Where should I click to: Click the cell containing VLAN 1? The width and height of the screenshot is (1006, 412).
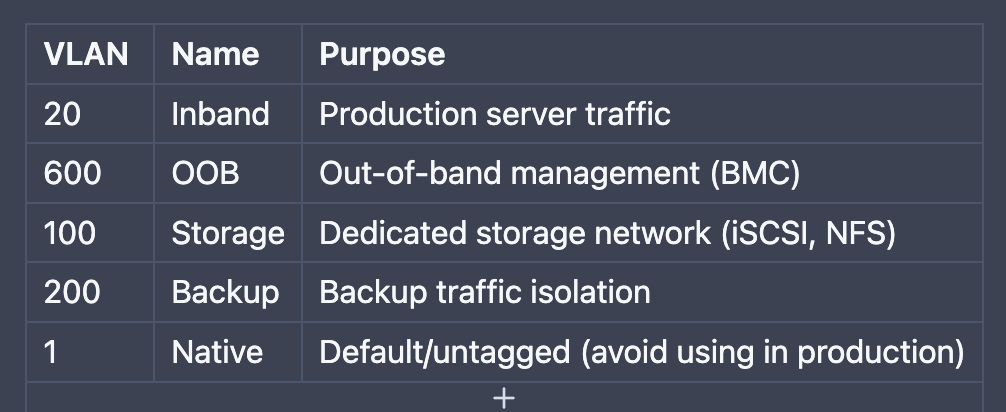point(90,352)
